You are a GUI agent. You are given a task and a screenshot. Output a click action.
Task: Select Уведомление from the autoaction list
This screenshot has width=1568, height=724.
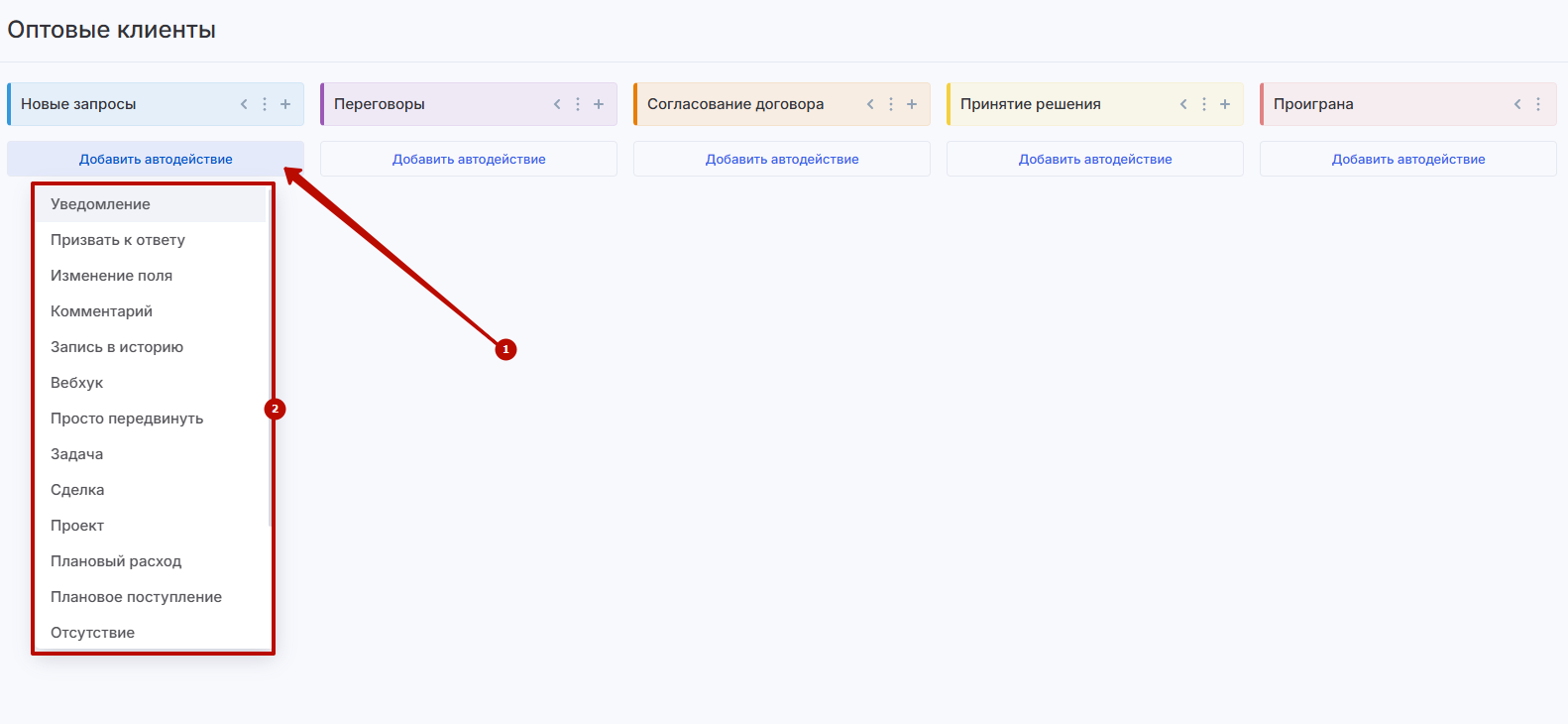click(x=100, y=204)
